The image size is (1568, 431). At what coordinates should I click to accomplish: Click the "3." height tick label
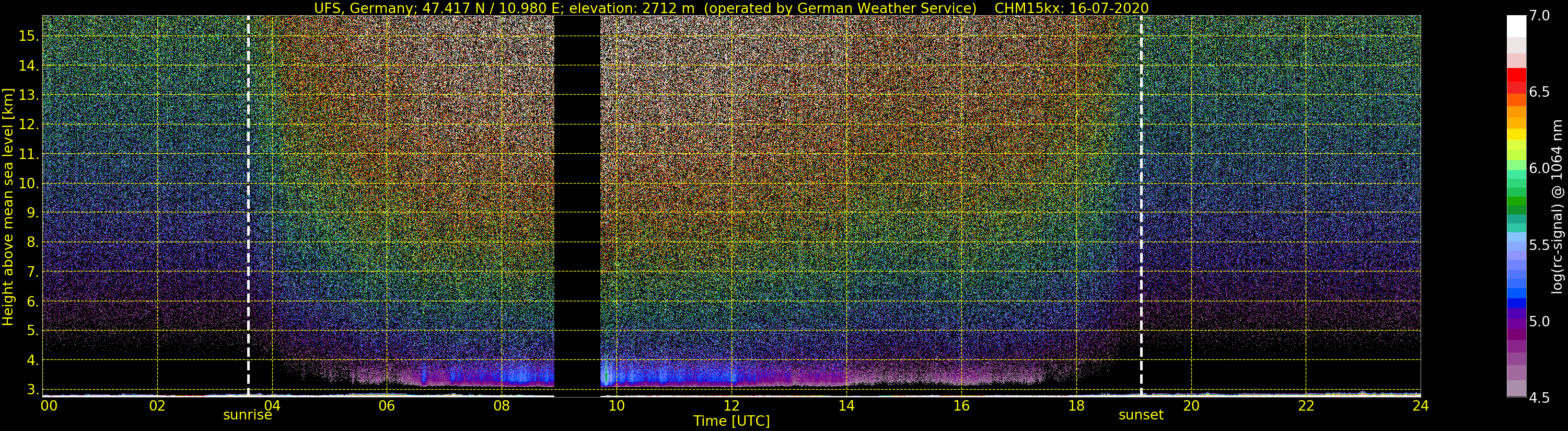[32, 390]
